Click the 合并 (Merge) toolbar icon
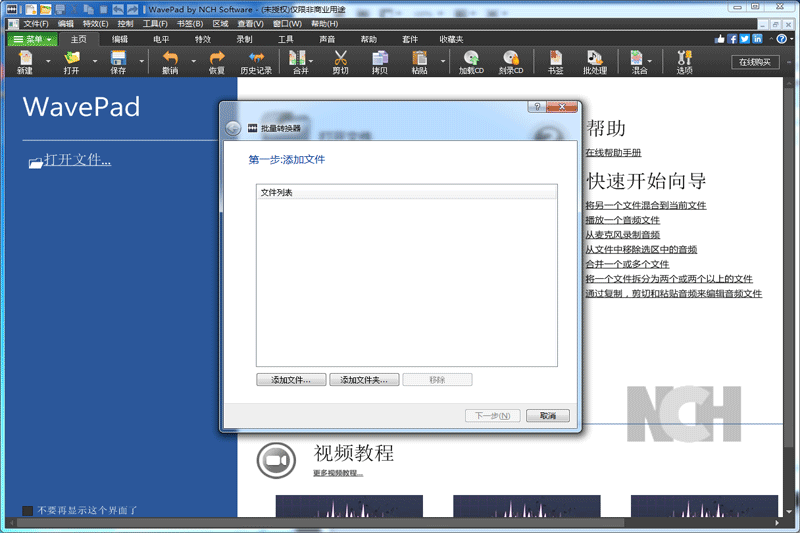 coord(298,62)
